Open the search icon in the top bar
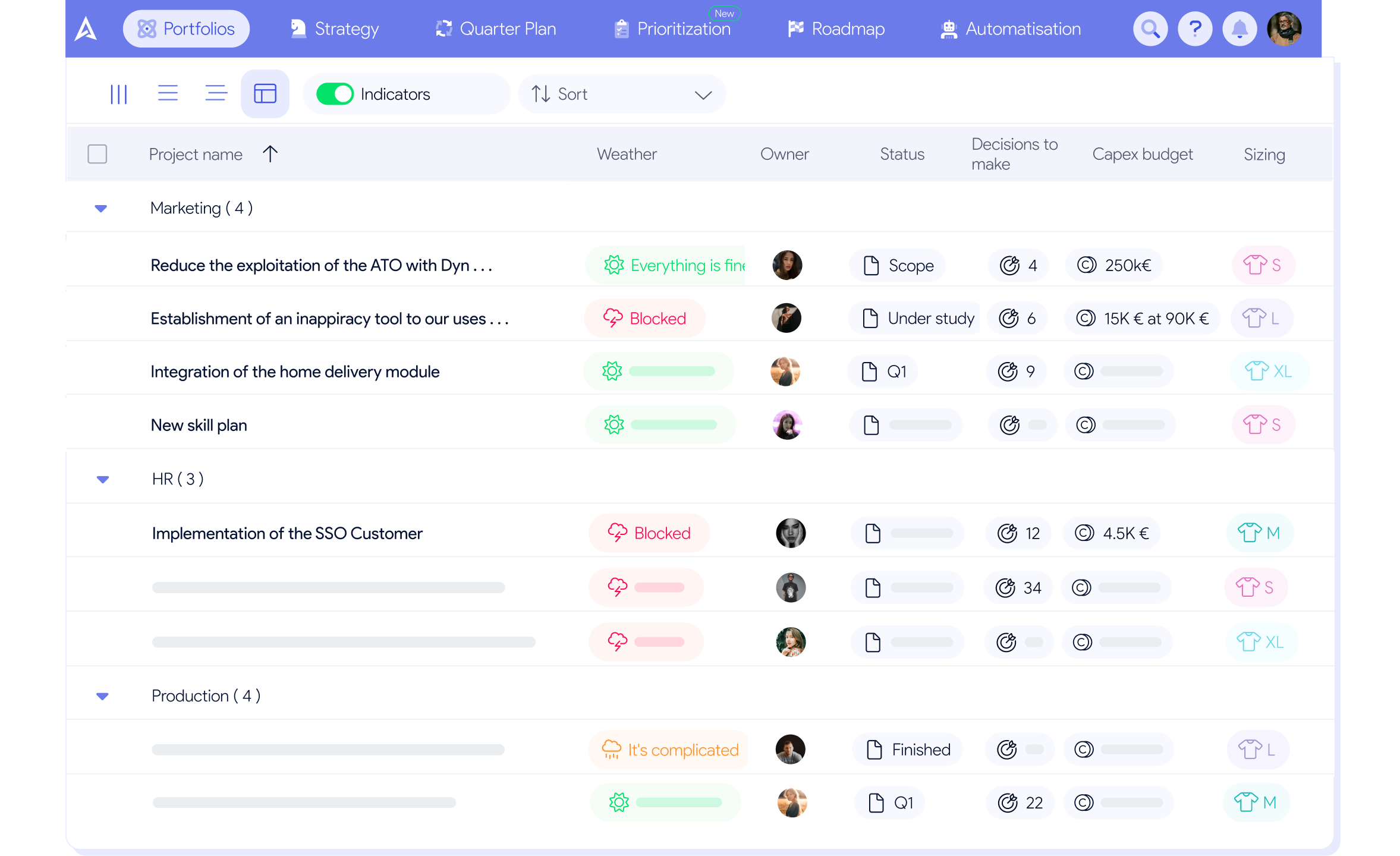Viewport: 1400px width, 856px height. pos(1150,28)
